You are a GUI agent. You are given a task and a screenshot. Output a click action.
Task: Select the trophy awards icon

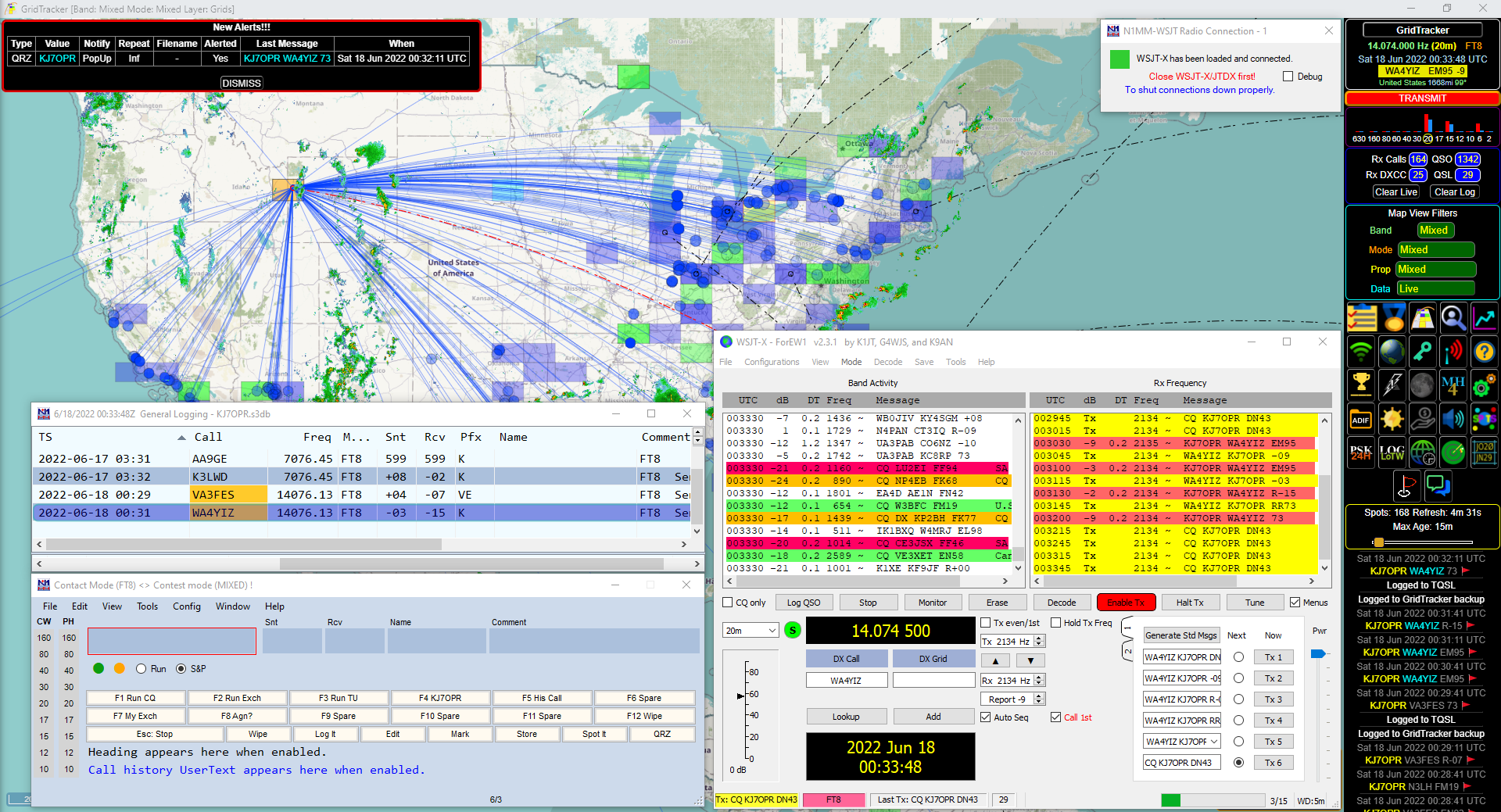[x=1361, y=385]
